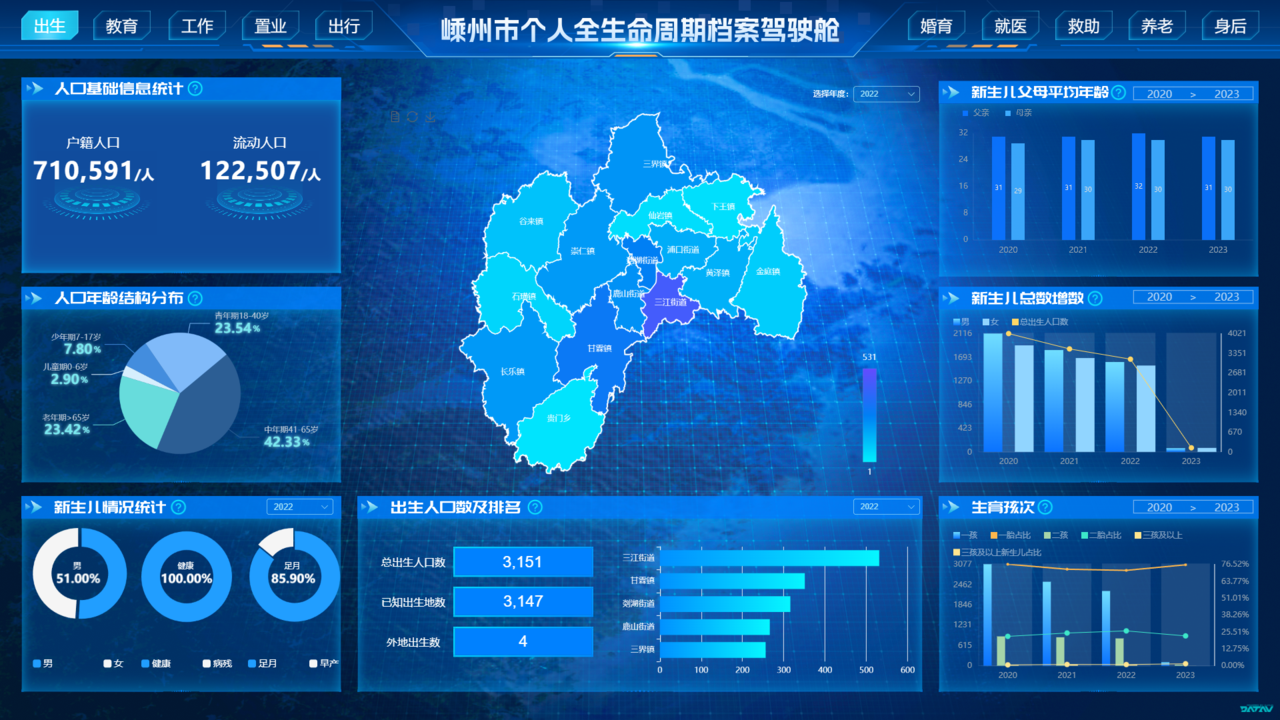The image size is (1280, 720).
Task: Switch to the 就医 tab
Action: coord(1010,26)
